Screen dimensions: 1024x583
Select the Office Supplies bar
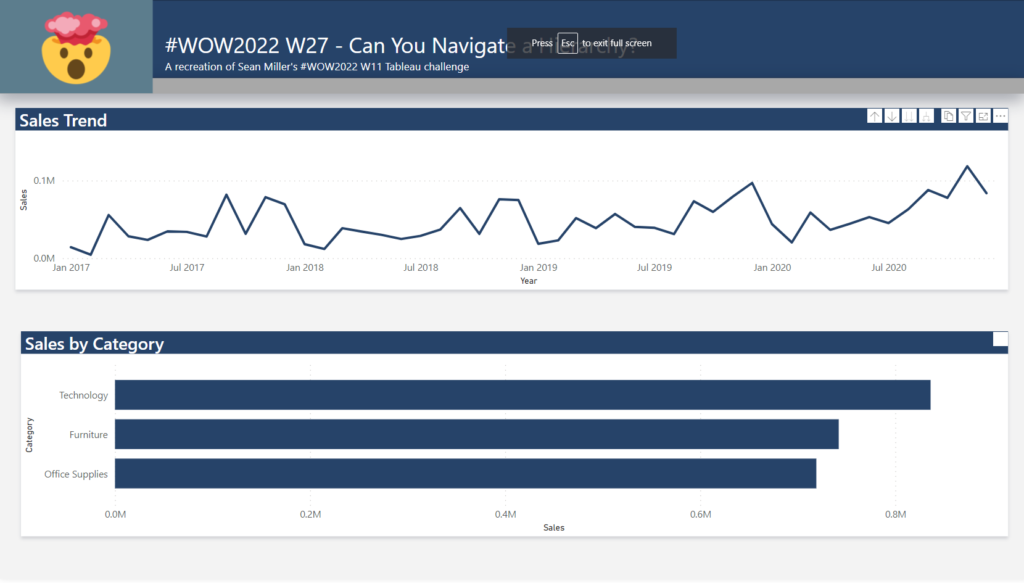point(465,473)
